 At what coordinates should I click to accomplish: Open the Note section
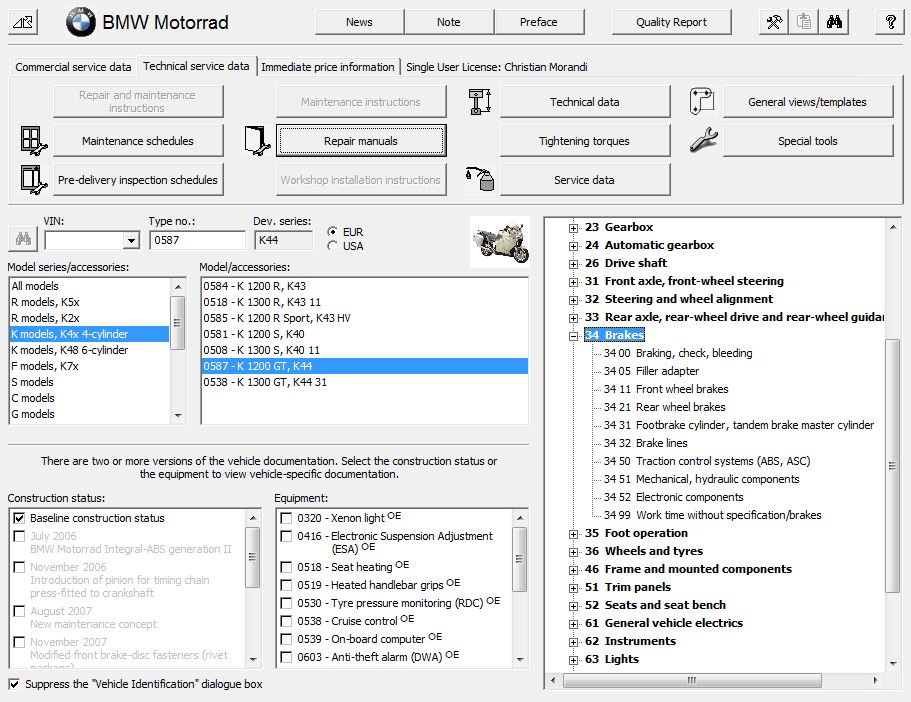tap(449, 22)
